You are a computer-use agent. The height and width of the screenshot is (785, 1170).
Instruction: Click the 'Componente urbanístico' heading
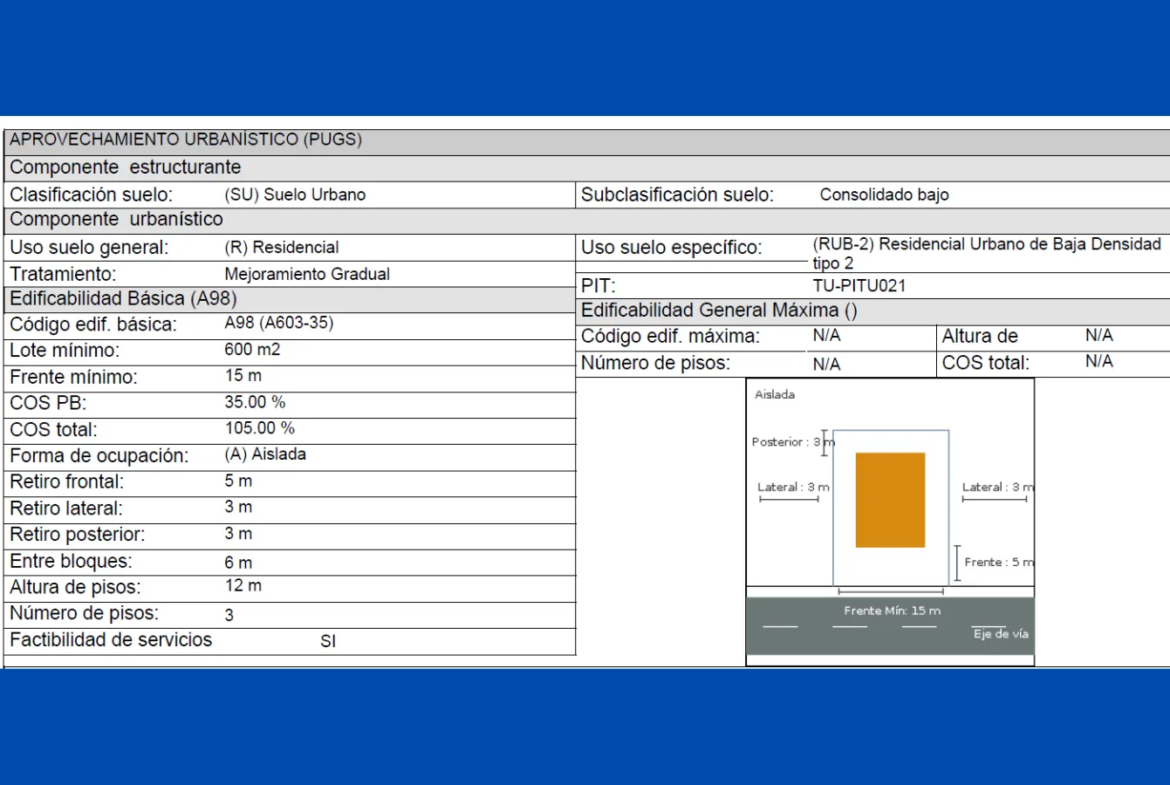point(116,219)
